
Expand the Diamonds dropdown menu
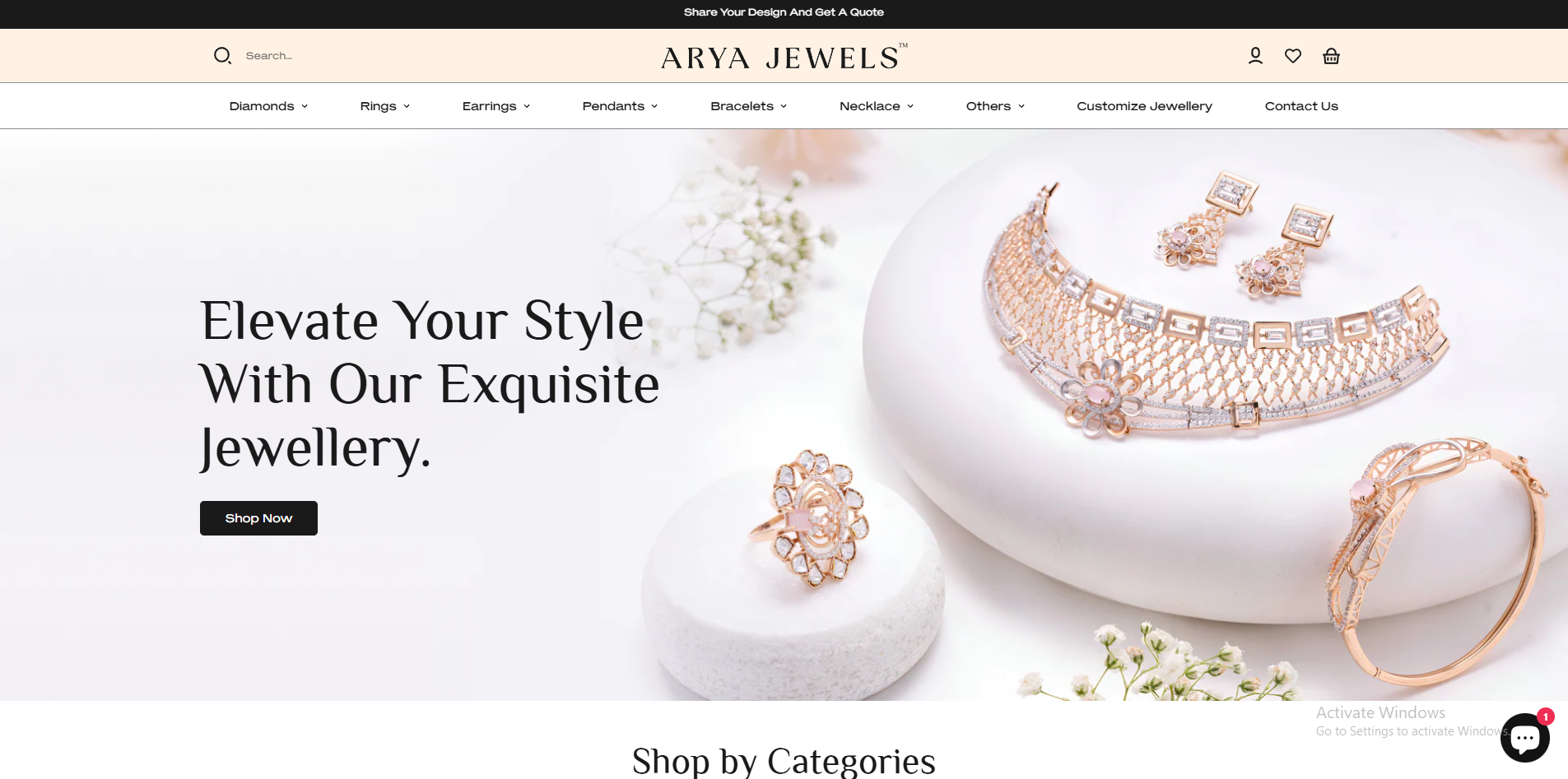pyautogui.click(x=268, y=106)
